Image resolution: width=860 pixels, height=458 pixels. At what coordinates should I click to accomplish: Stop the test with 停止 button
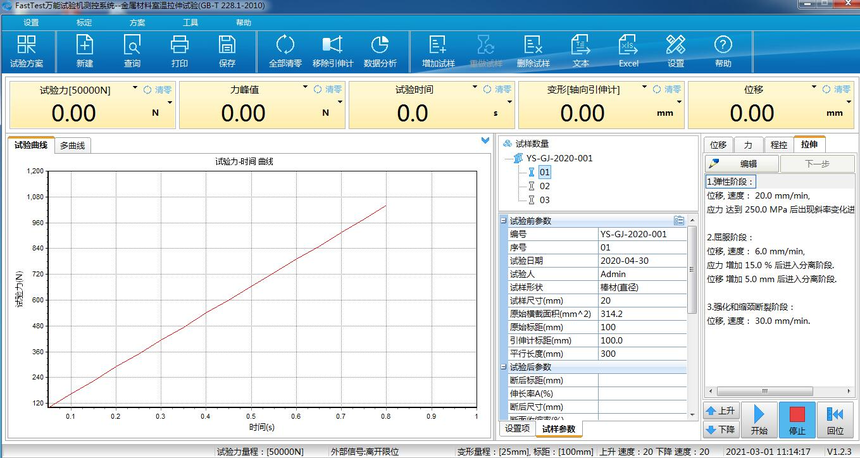[x=797, y=420]
